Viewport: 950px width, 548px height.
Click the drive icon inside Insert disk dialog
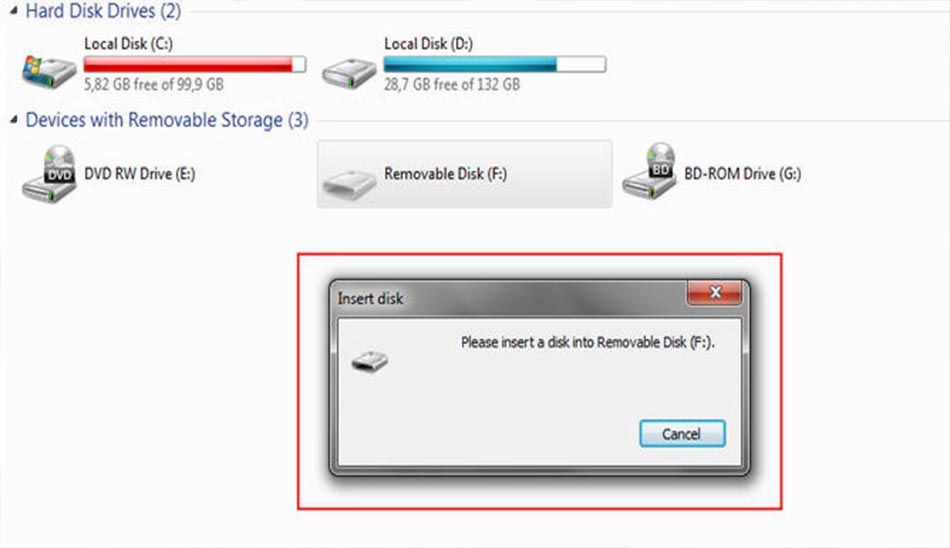click(370, 361)
